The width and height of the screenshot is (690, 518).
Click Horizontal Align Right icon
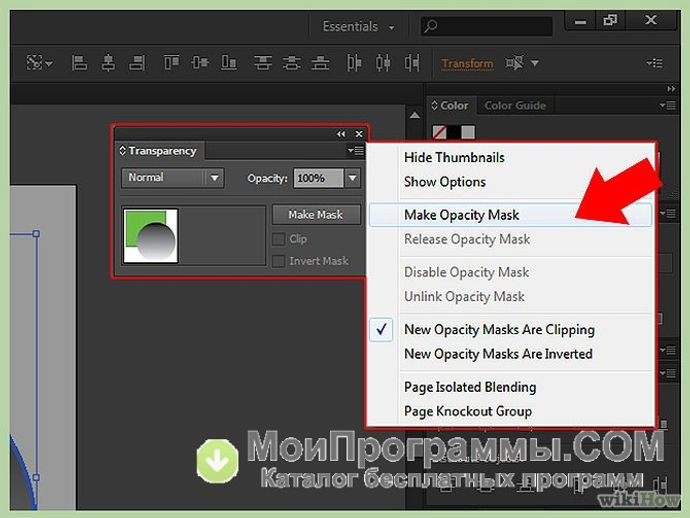137,63
